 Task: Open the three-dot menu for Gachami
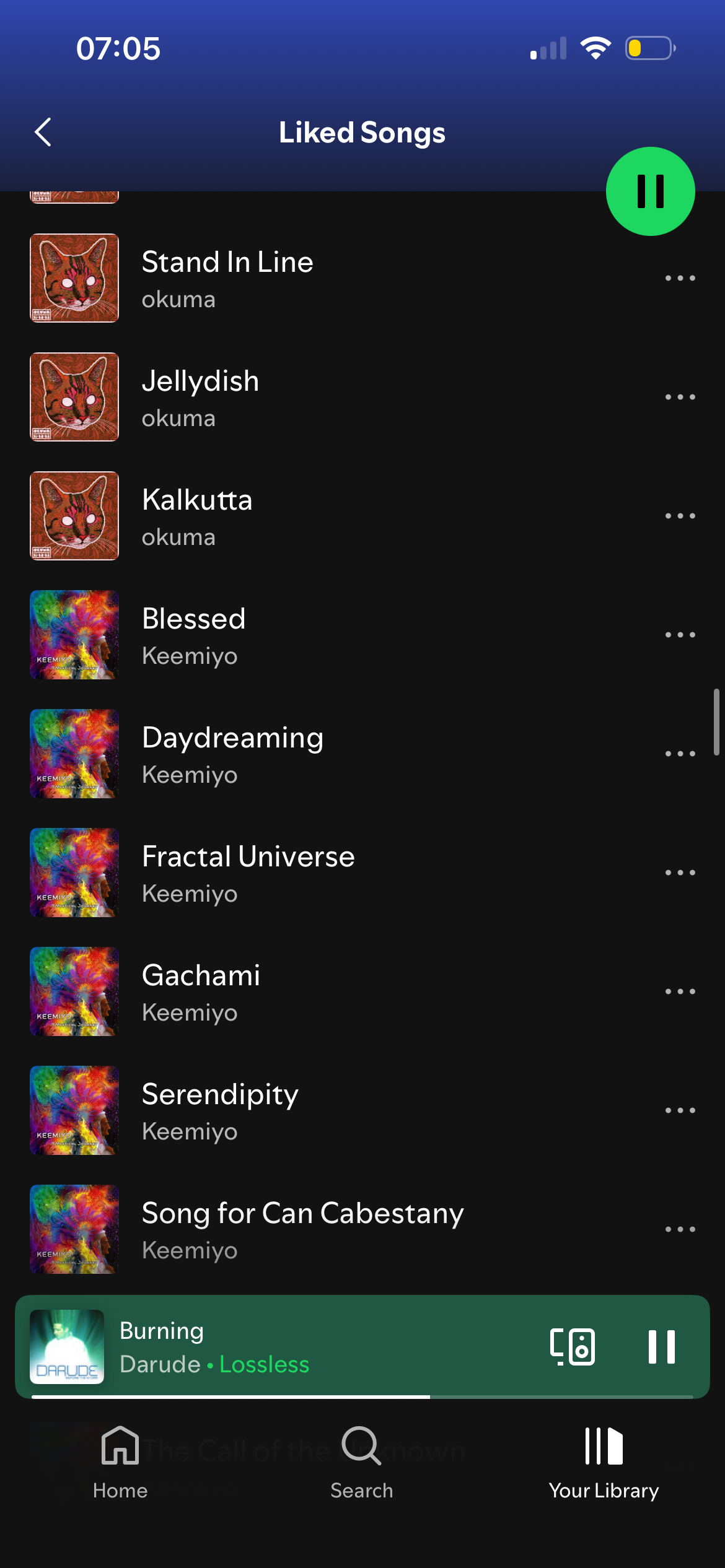pos(680,991)
